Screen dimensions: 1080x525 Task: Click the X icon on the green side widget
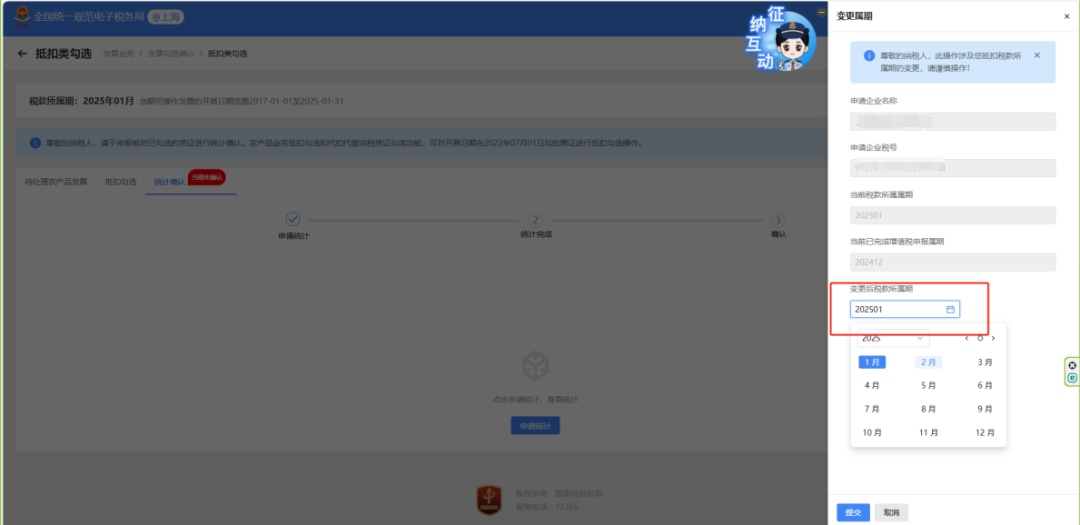pyautogui.click(x=1072, y=366)
